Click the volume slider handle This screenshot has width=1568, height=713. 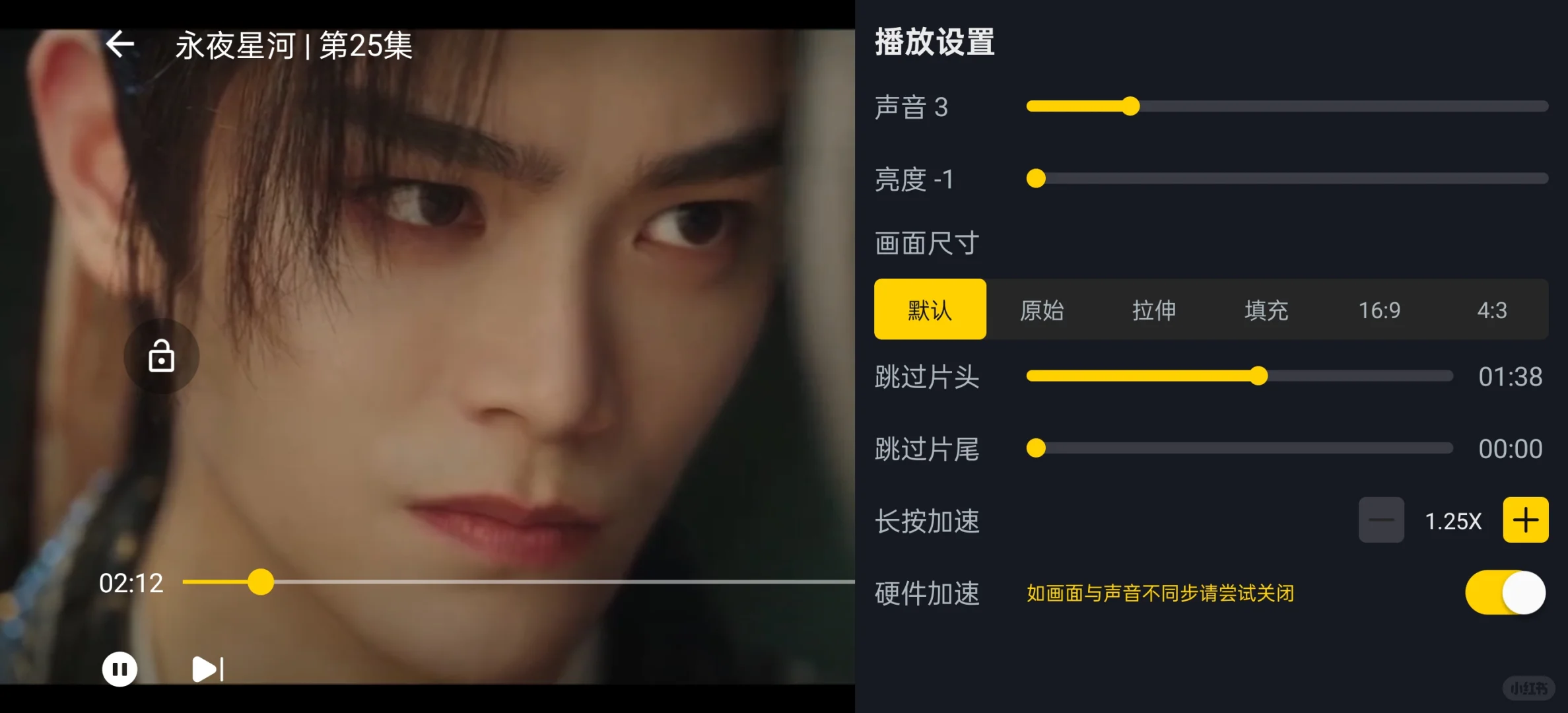click(1131, 106)
